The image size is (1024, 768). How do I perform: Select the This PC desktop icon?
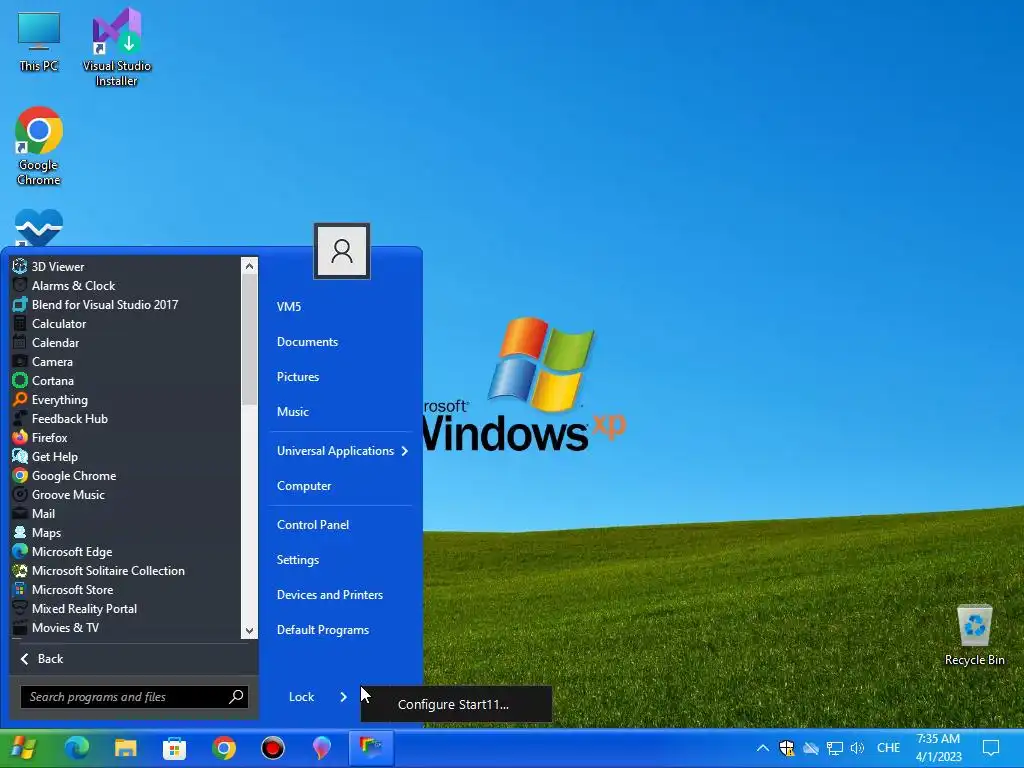tap(39, 42)
